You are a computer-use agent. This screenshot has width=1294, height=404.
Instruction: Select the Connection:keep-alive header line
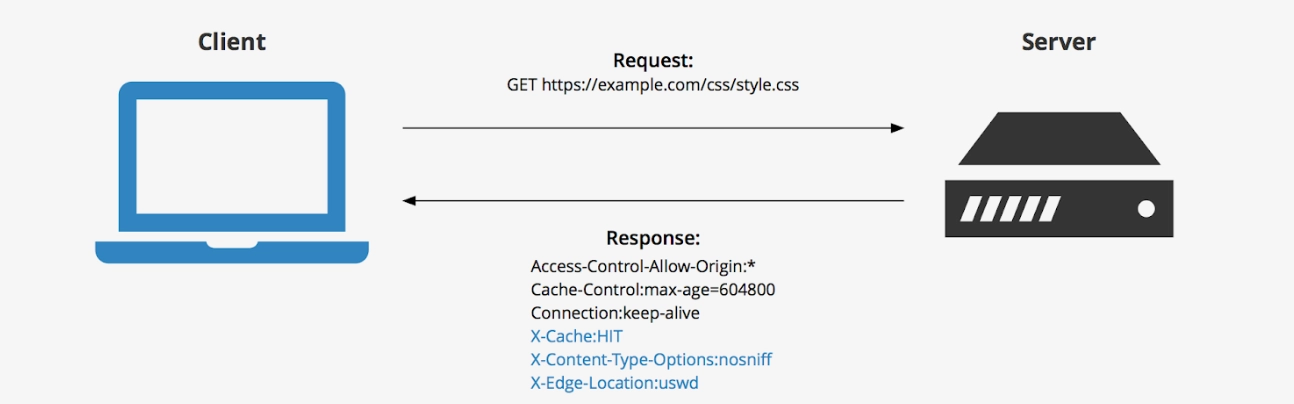(615, 313)
